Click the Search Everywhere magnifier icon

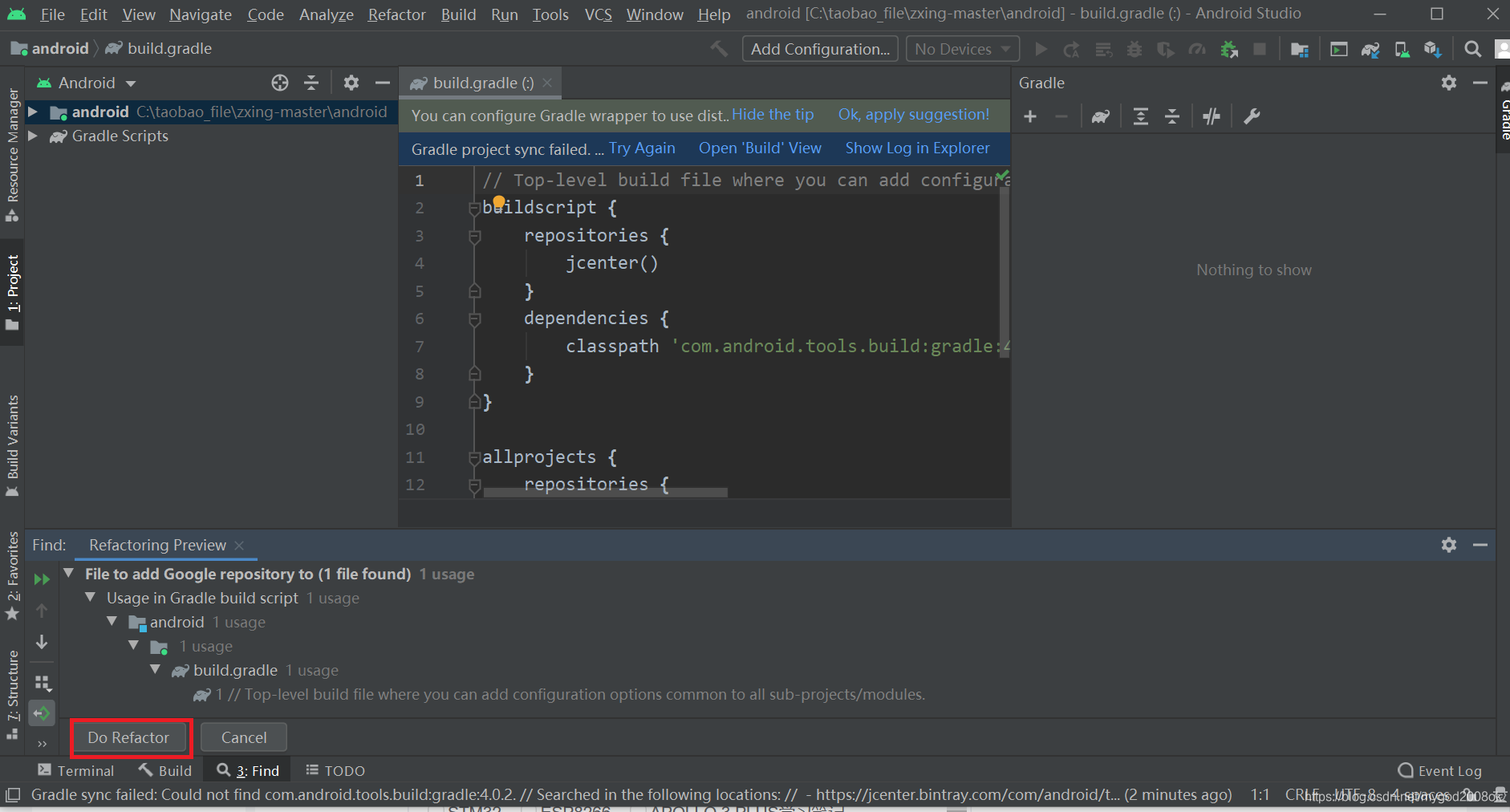[x=1472, y=49]
